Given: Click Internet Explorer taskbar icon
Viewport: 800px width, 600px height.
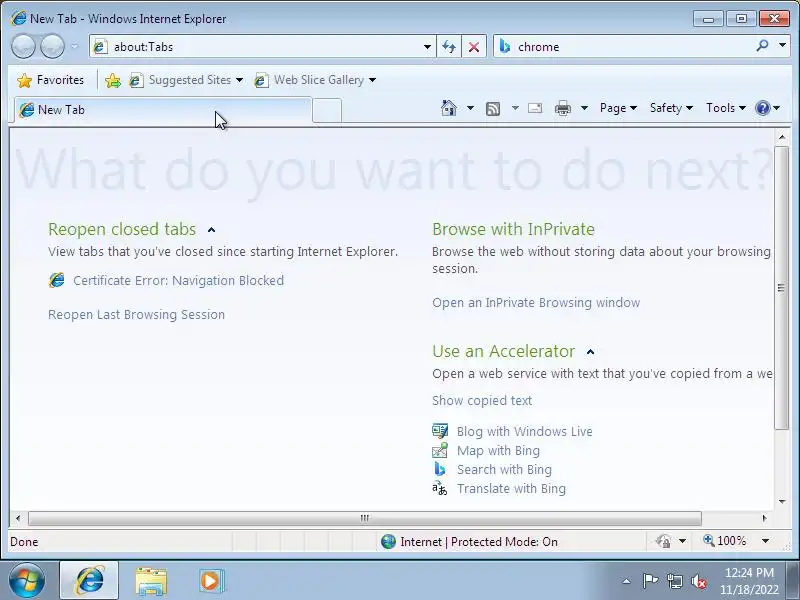Looking at the screenshot, I should [x=89, y=581].
